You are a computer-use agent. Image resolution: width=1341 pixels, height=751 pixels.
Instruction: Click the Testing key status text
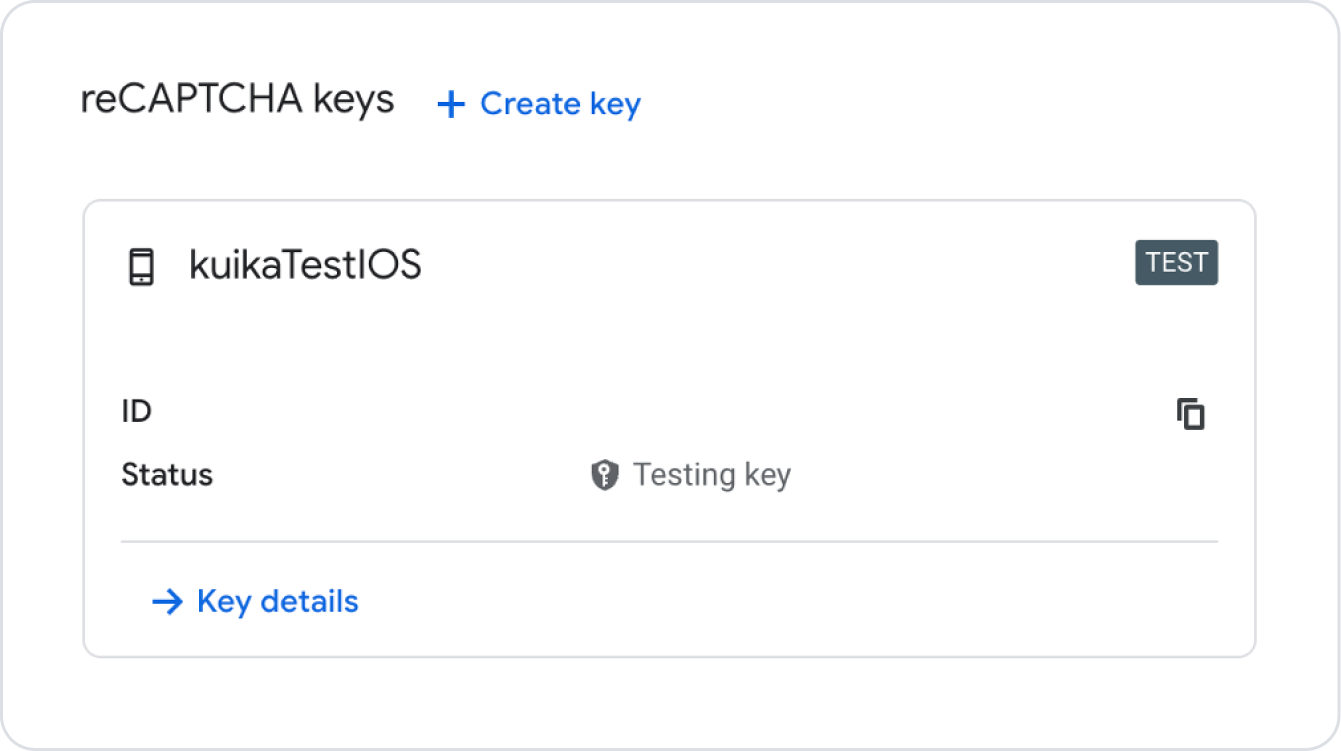(x=711, y=474)
